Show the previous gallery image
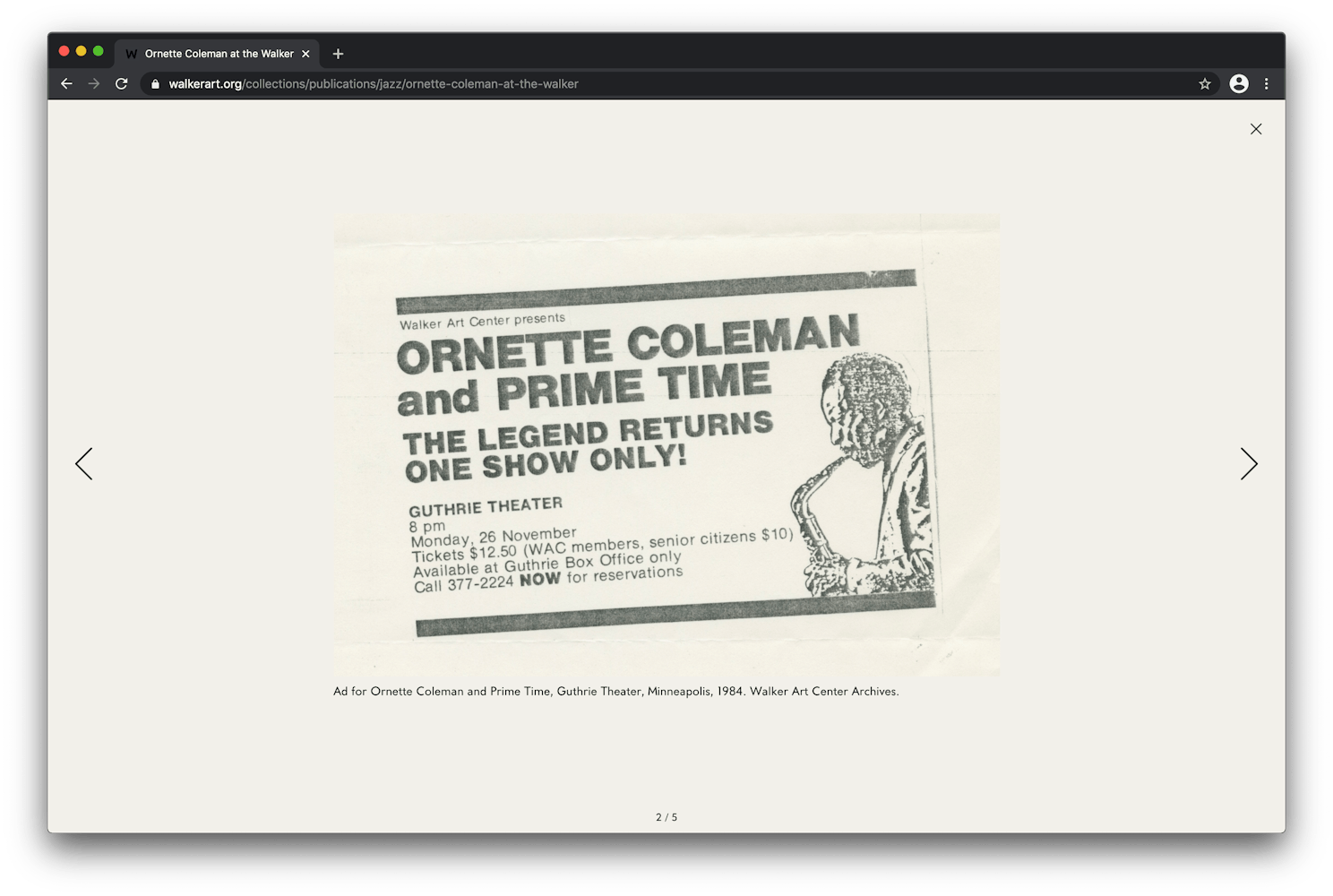 84,464
